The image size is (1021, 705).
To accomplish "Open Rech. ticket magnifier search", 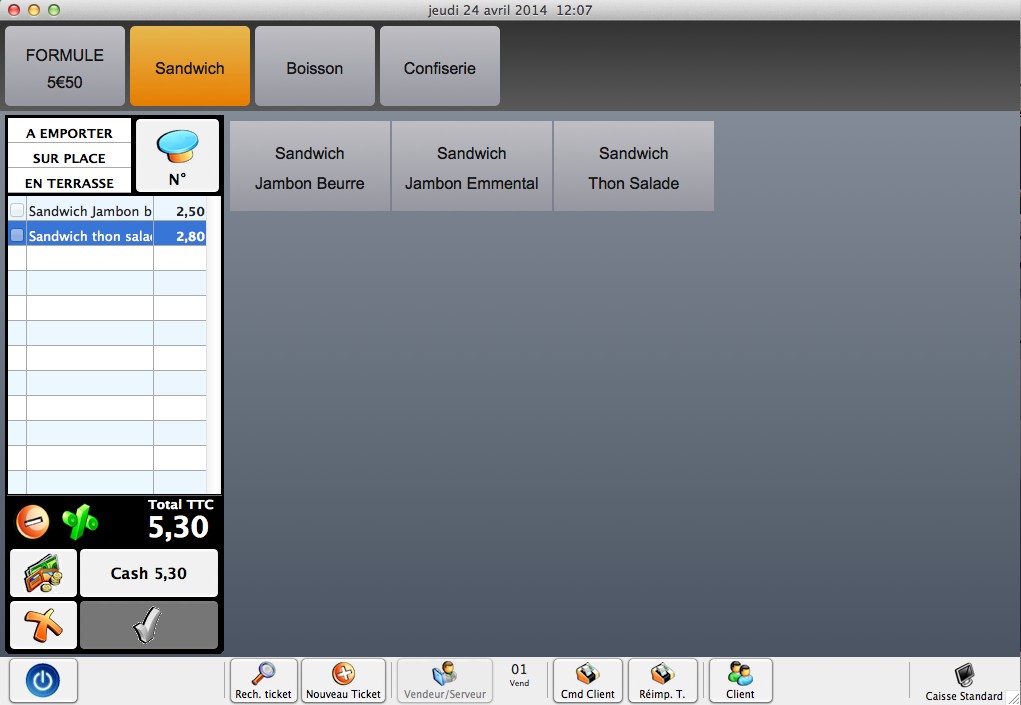I will [x=263, y=681].
